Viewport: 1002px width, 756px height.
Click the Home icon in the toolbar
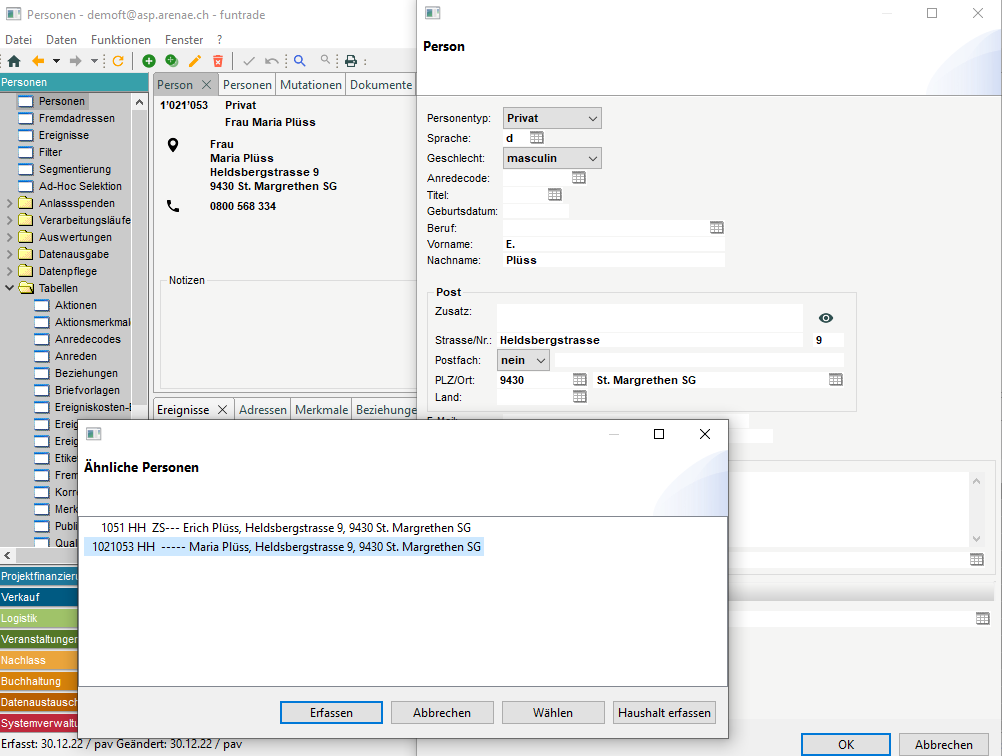tap(14, 61)
